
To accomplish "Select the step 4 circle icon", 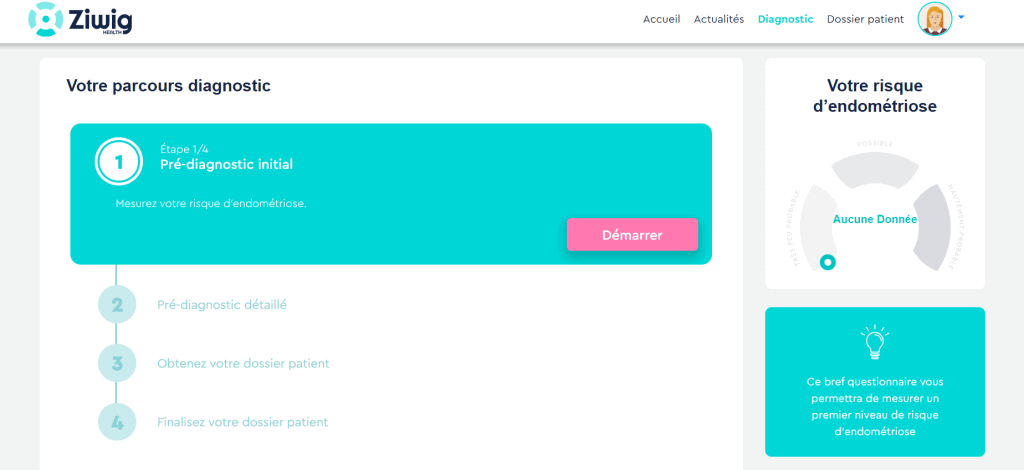I will 117,422.
